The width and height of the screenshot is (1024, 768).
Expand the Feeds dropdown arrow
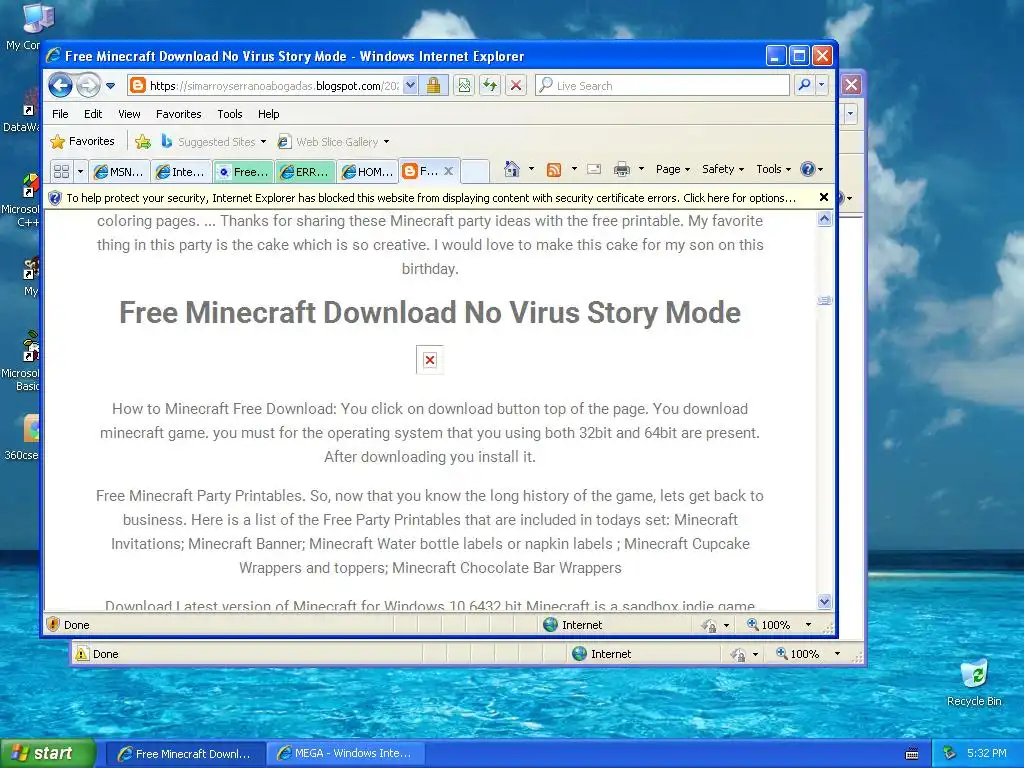tap(574, 169)
